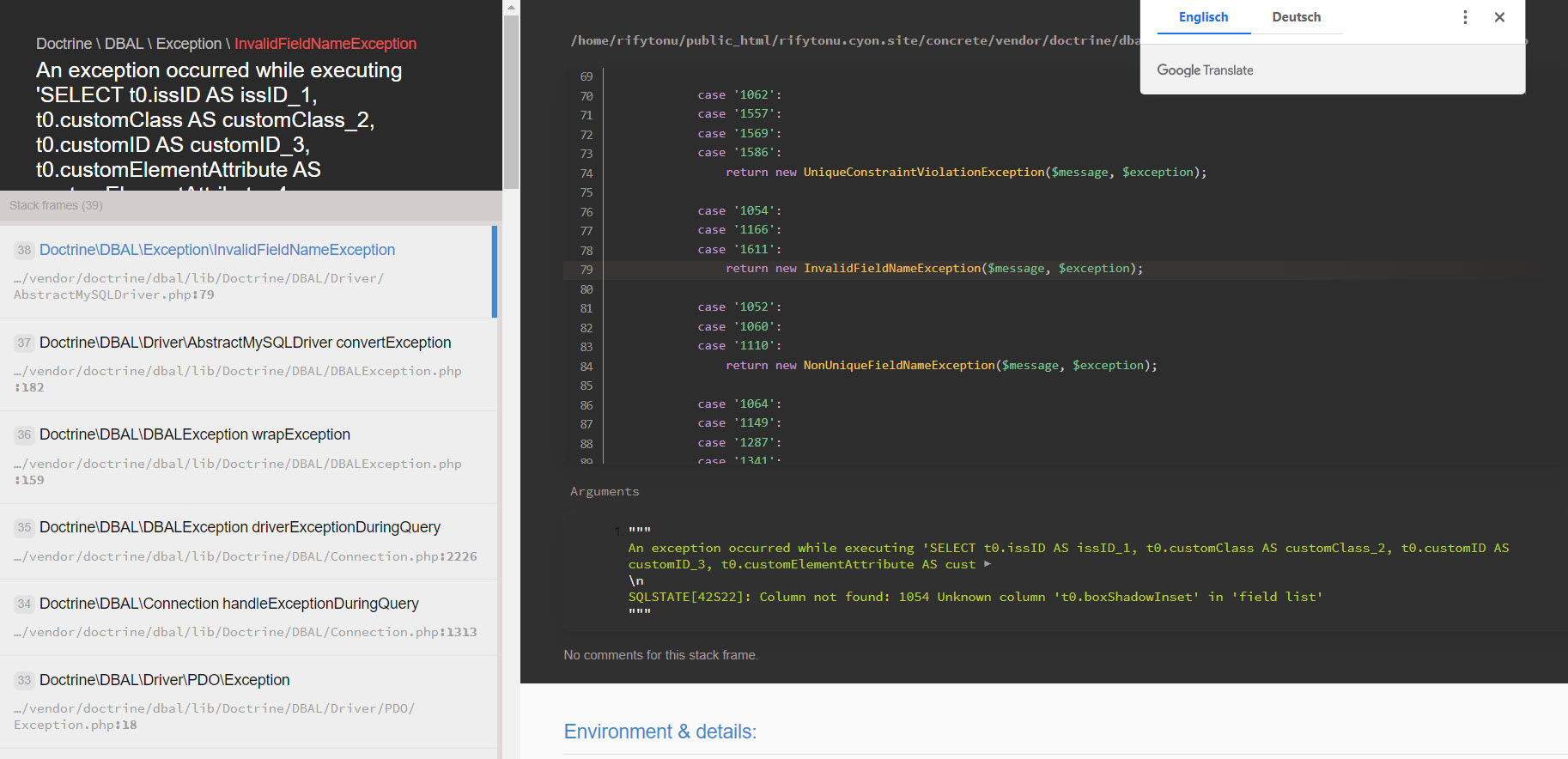Viewport: 1568px width, 759px height.
Task: Click the Google Translate logo
Action: point(1205,70)
